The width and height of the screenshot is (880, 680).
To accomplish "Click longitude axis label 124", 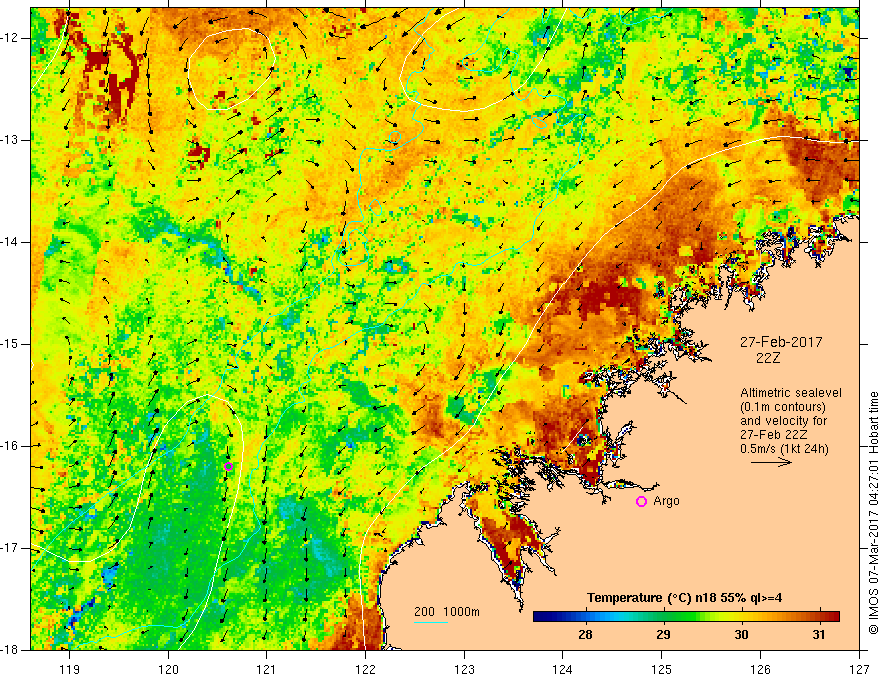I will coord(563,669).
